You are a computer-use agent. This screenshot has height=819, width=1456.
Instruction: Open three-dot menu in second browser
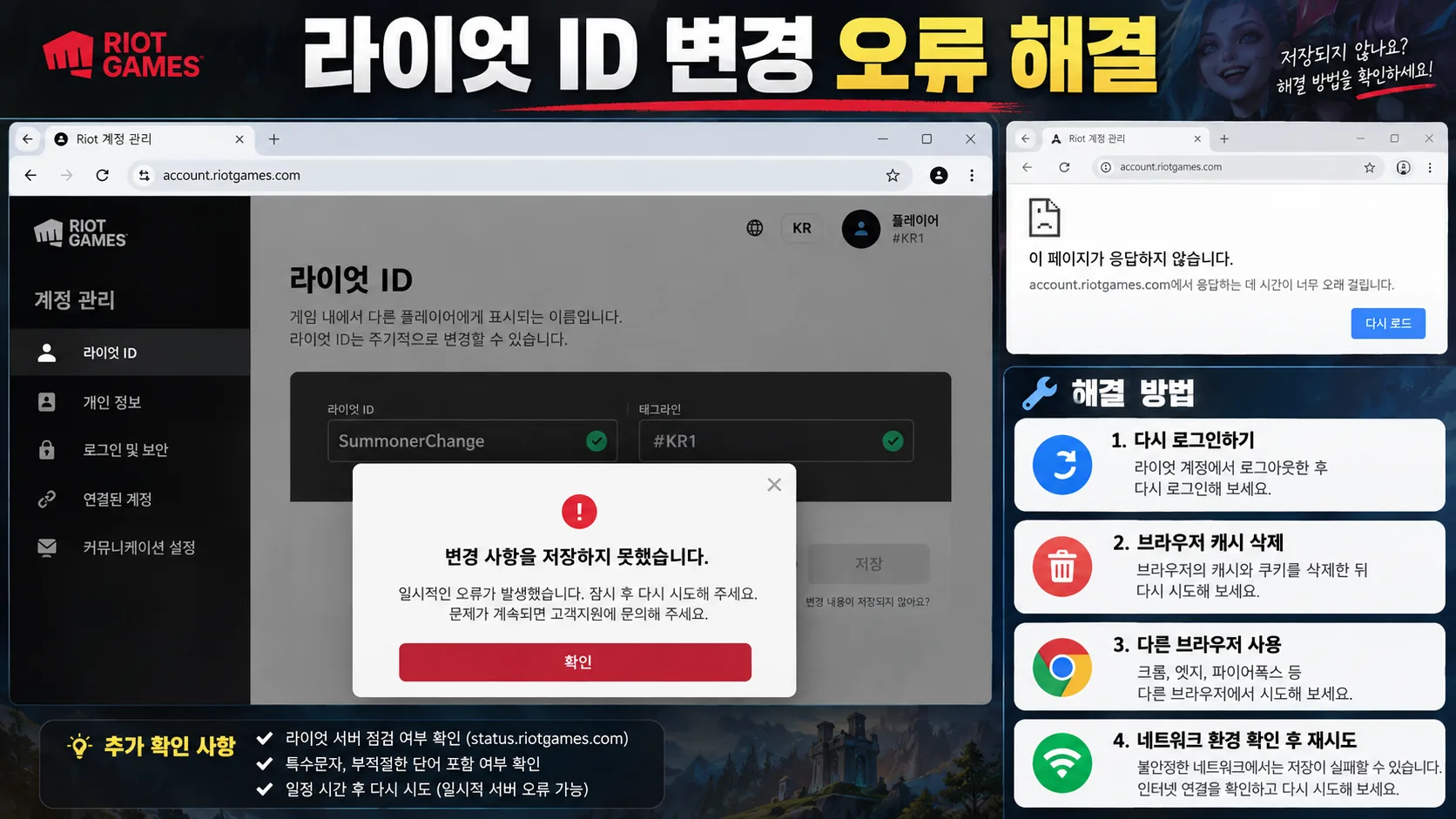pos(1430,167)
